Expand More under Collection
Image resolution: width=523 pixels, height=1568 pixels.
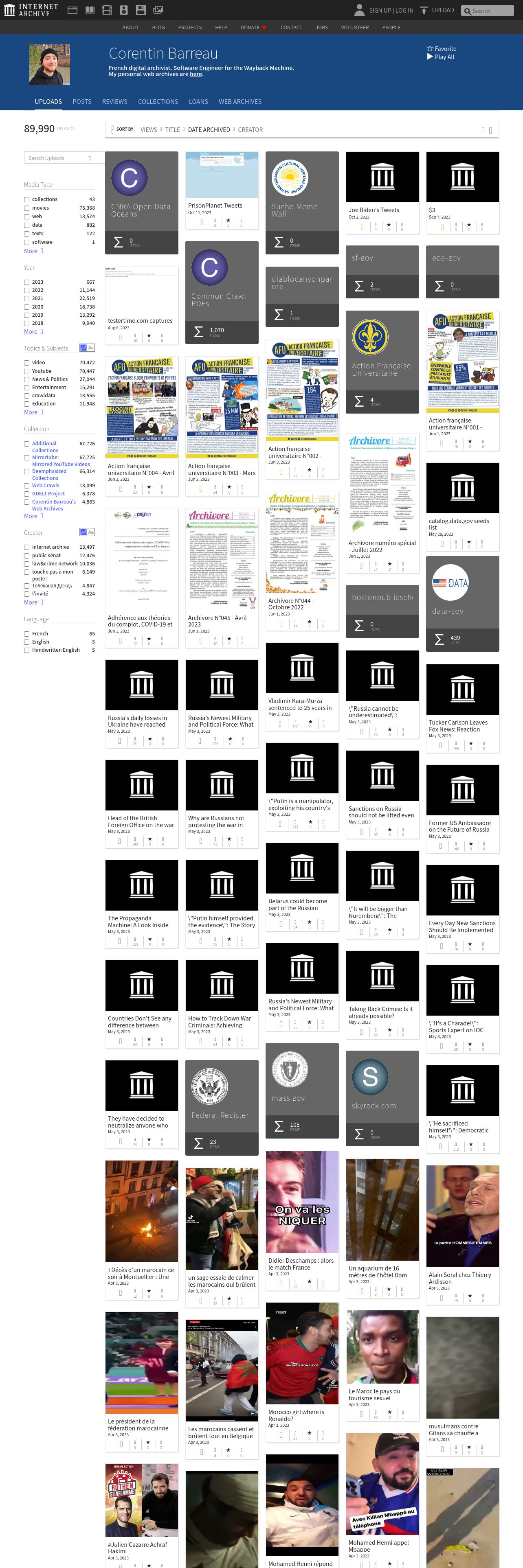click(33, 516)
